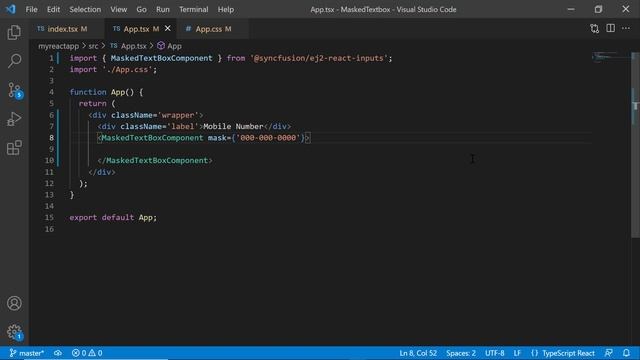Click the '@syncfusion/ej2-react-inputs' string
640x360 pixels.
pos(319,58)
